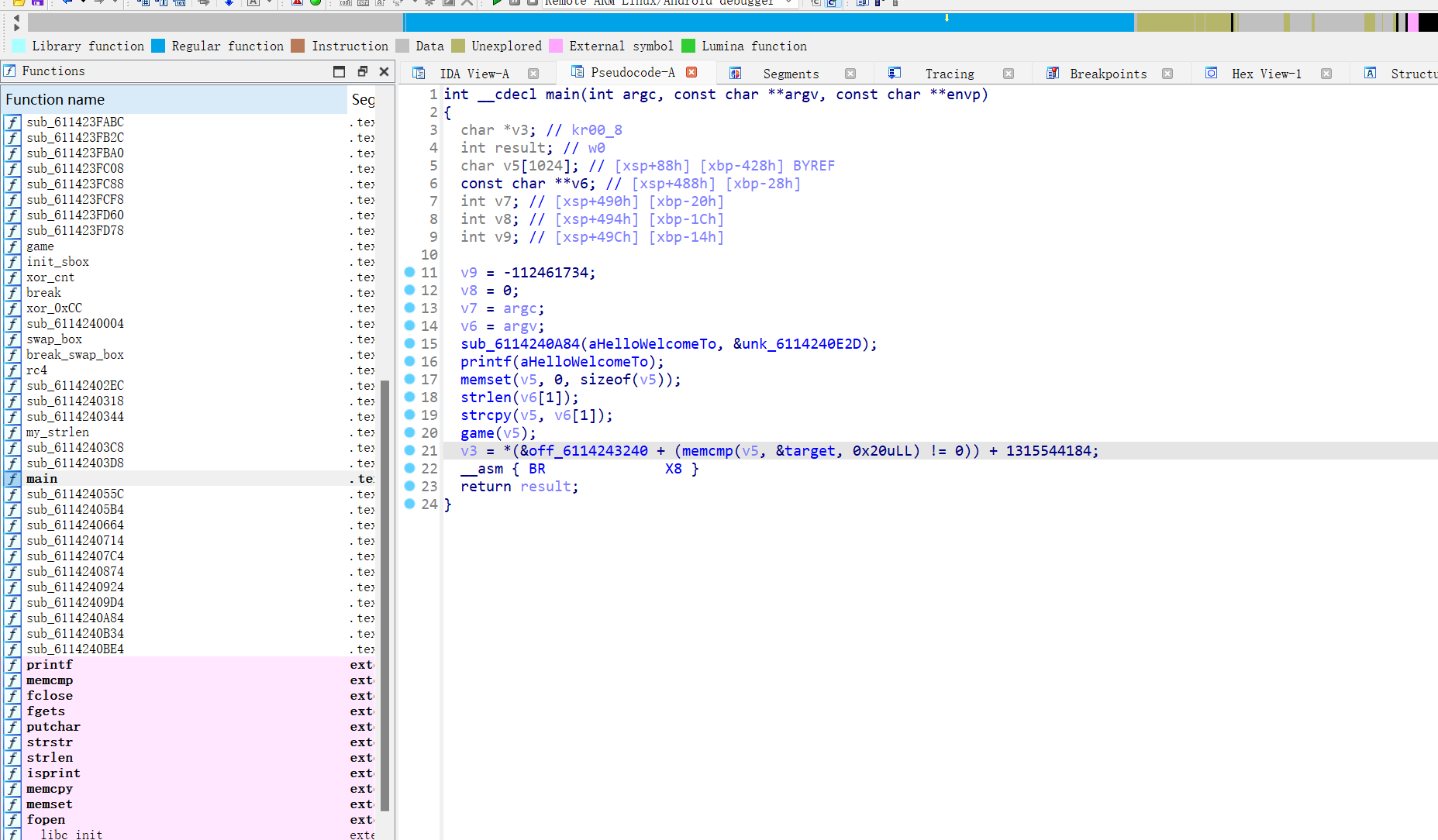Select the rc4 function in the list
1438x840 pixels.
36,370
